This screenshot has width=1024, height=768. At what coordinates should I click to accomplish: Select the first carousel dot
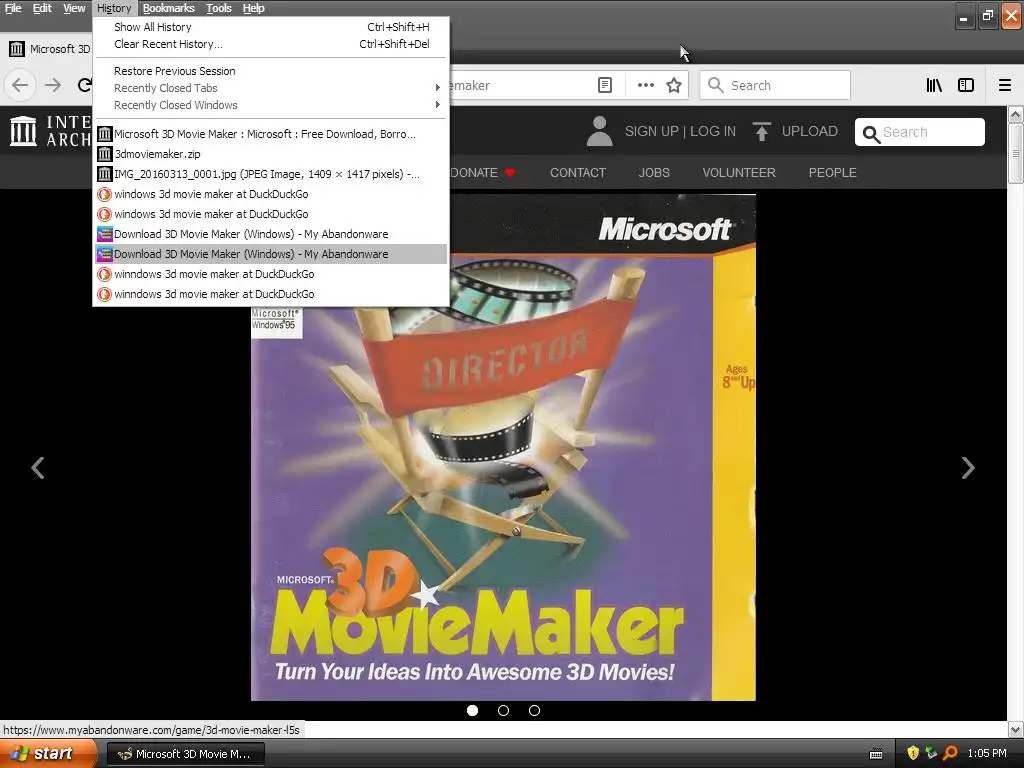472,711
